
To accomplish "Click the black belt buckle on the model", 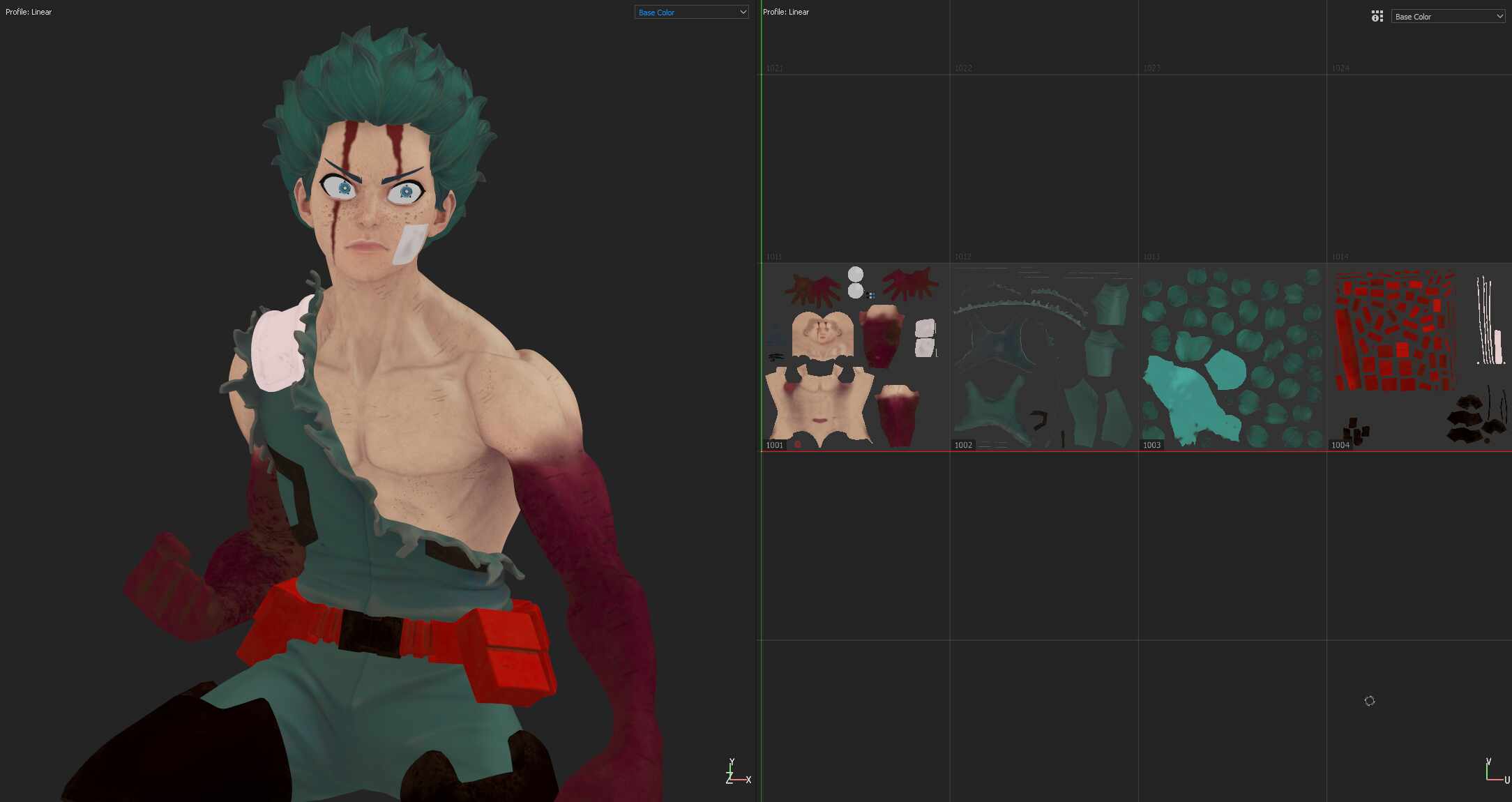I will point(371,633).
